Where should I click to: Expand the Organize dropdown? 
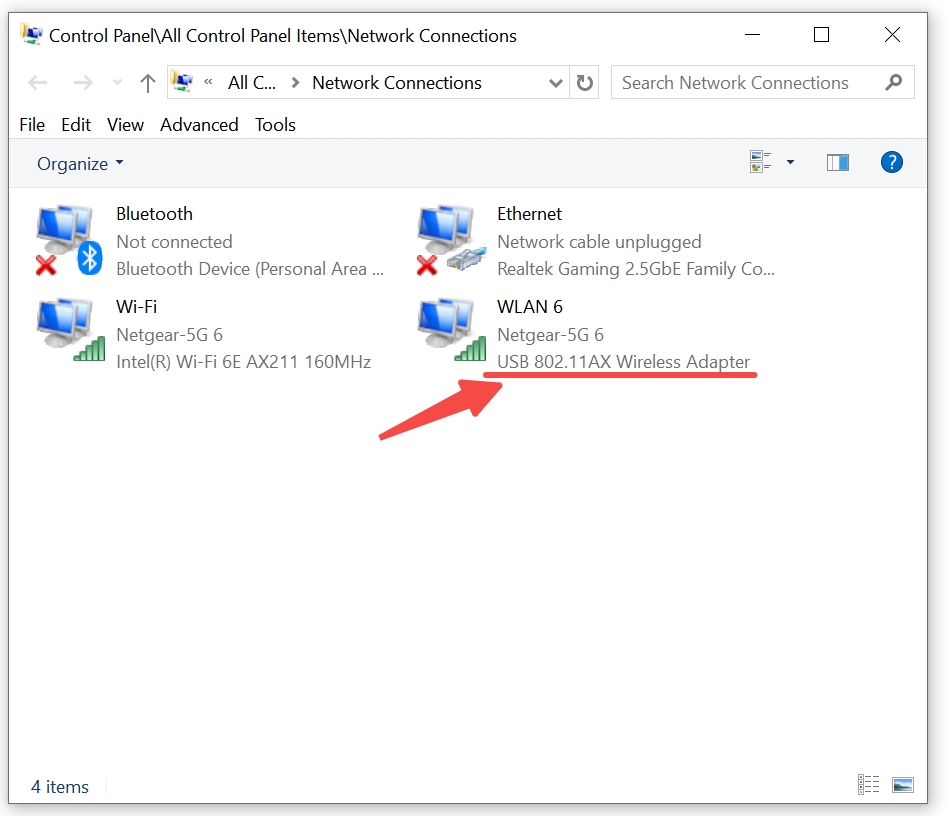pos(80,163)
